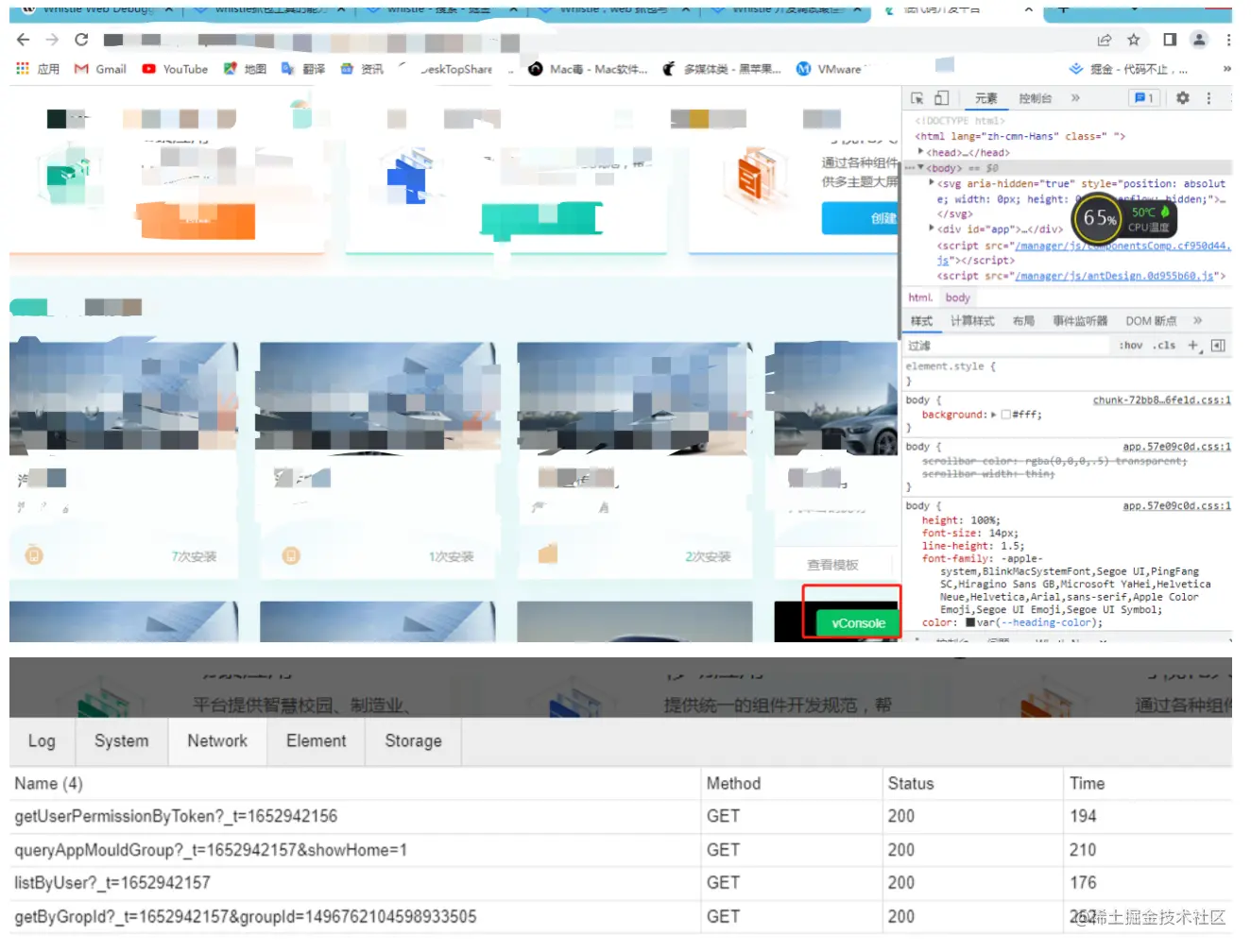Switch to the 布局 Layout tab

pos(1023,321)
